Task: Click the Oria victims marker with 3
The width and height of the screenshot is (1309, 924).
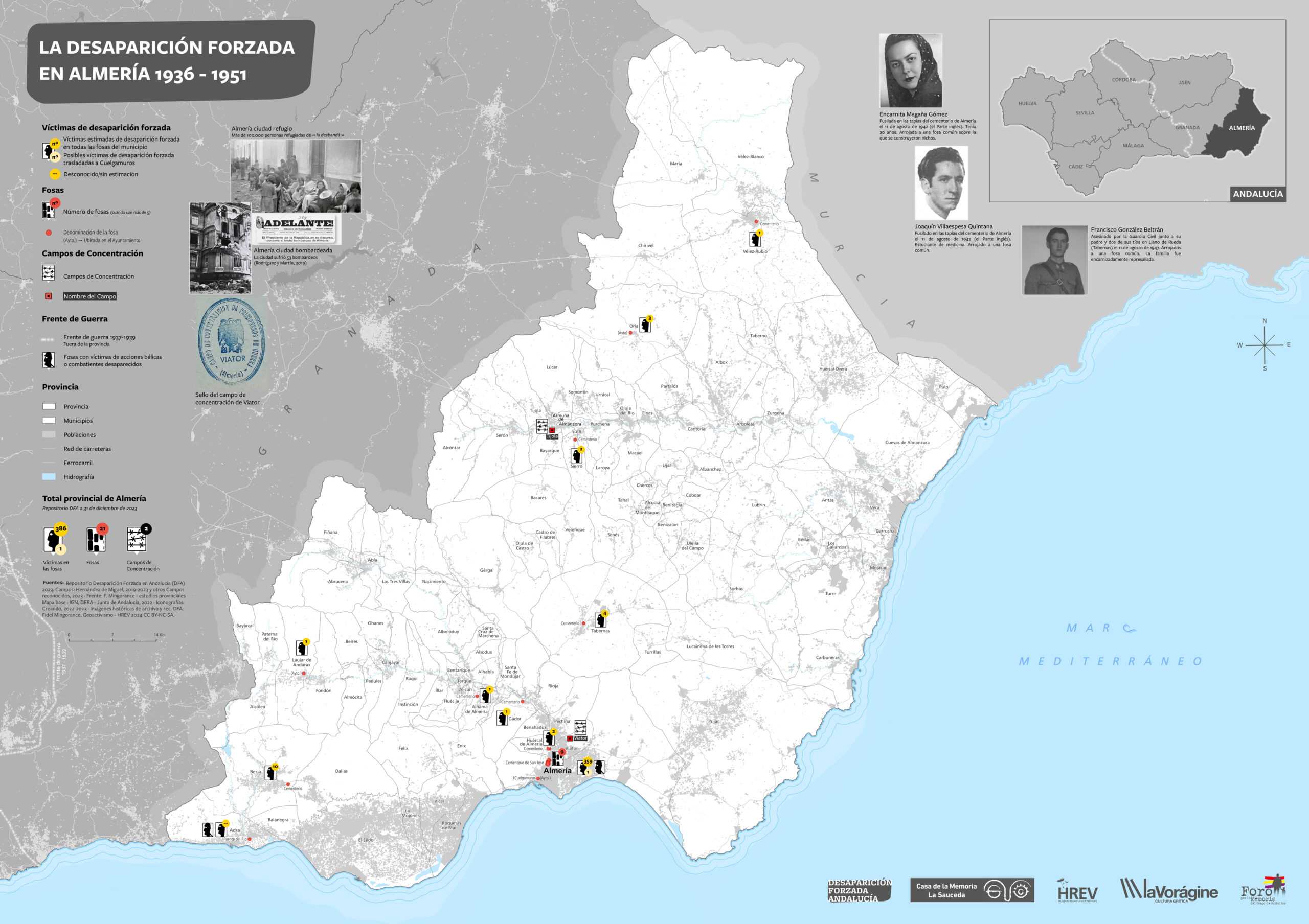Action: pos(645,325)
